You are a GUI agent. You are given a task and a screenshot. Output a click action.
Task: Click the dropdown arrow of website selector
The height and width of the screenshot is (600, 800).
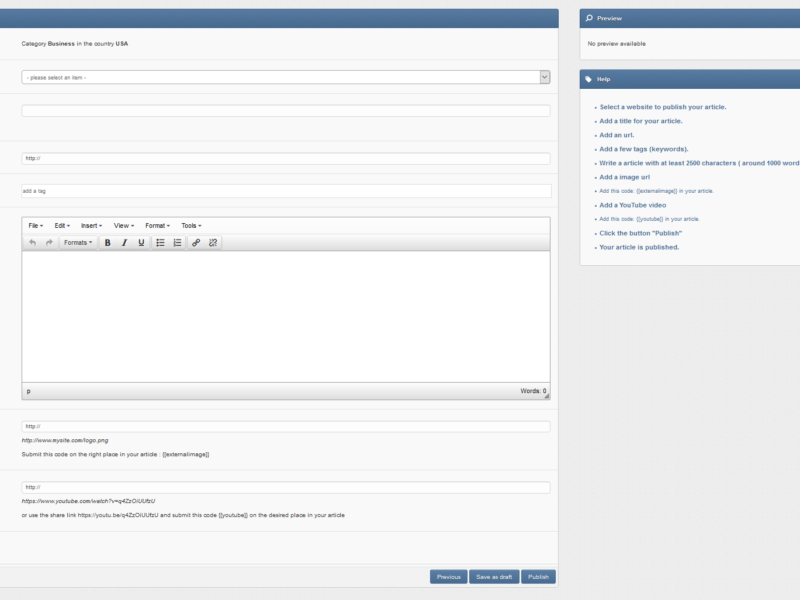point(544,78)
